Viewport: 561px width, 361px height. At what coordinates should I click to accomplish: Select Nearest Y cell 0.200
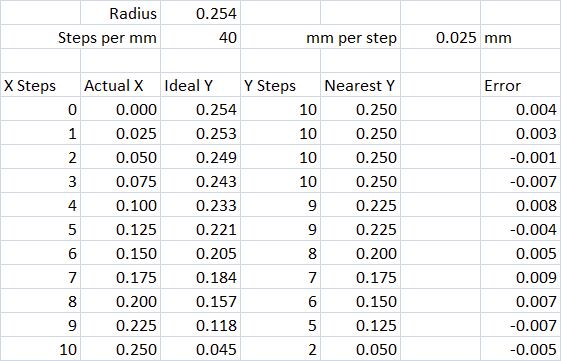[361, 253]
